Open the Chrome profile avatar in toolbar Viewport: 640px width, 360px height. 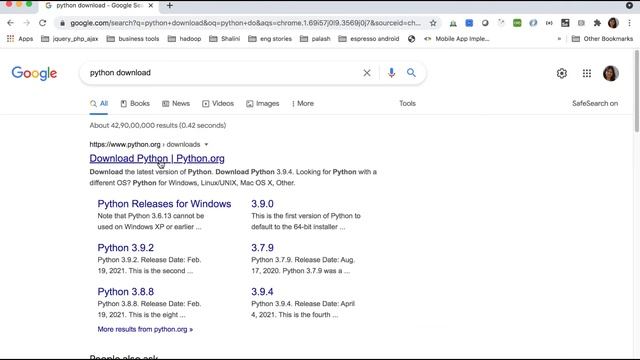click(613, 23)
